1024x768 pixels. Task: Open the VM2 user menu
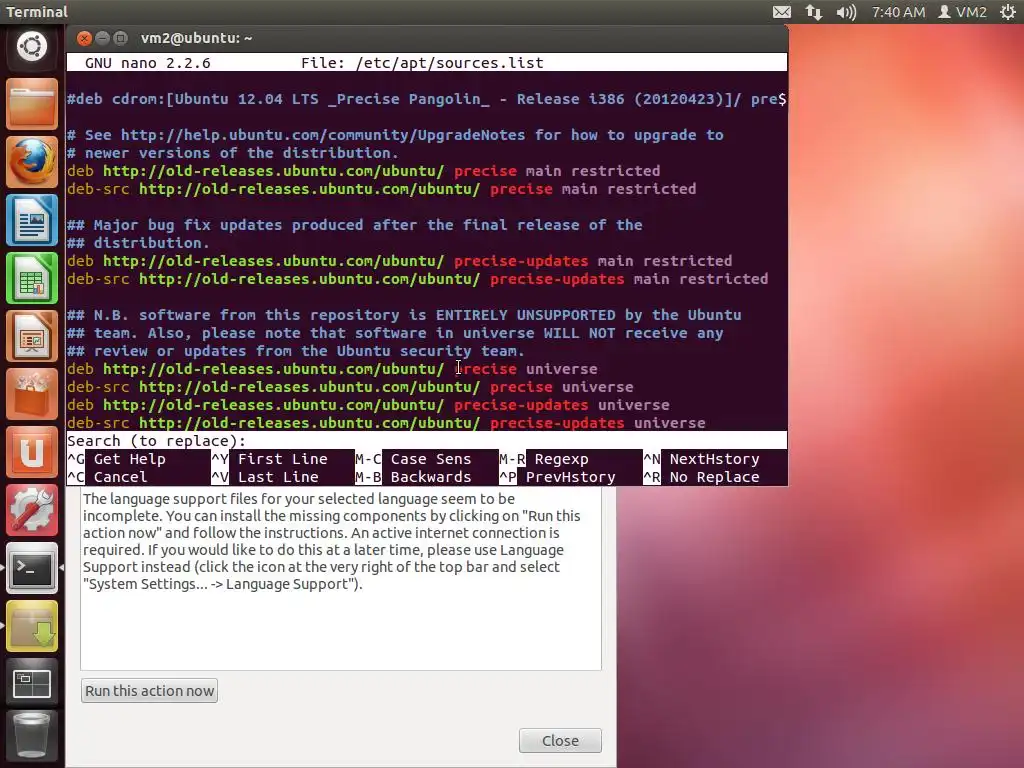pos(962,12)
